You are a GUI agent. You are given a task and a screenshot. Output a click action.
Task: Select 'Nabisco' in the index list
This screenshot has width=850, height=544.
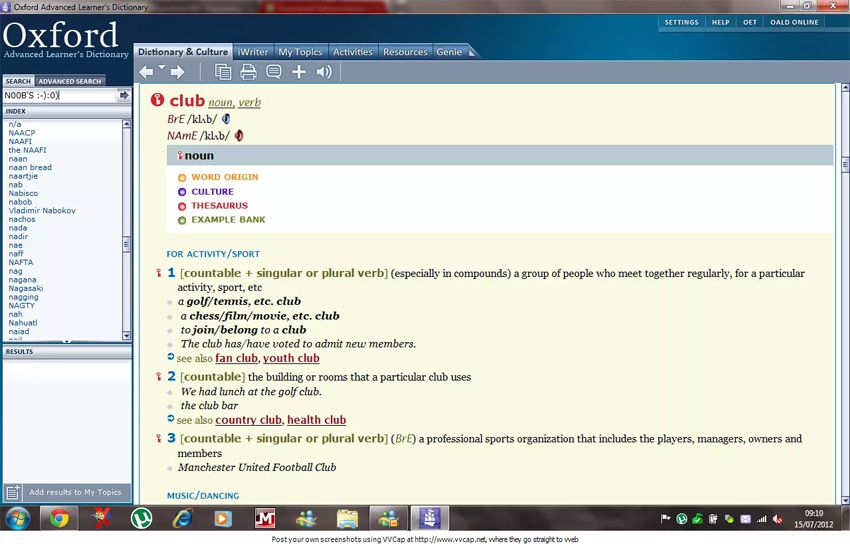(x=23, y=193)
